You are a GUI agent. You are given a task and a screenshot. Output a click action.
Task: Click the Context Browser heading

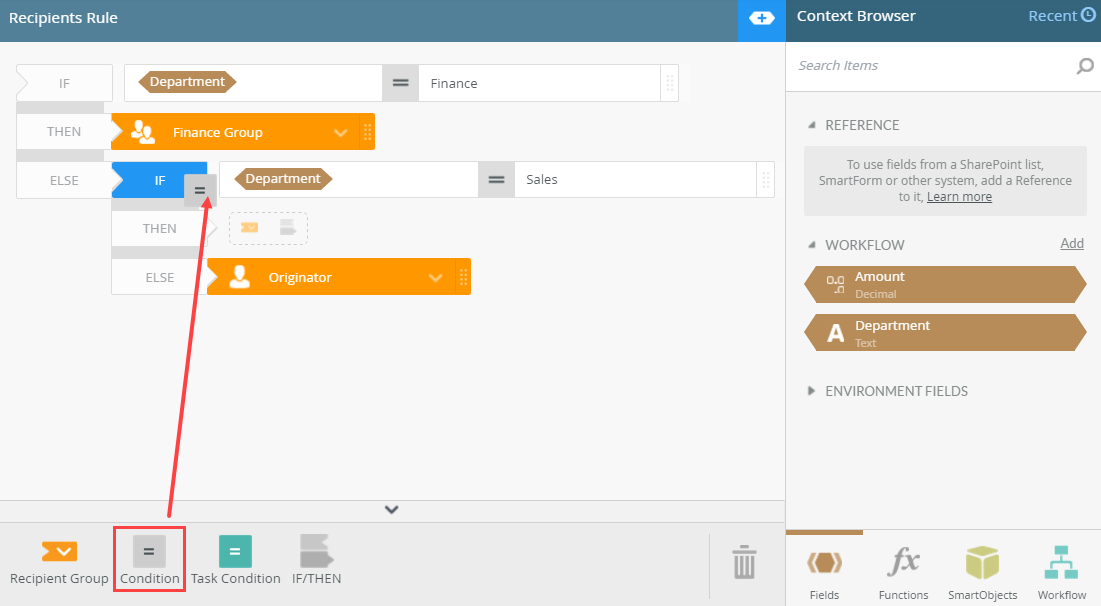[856, 15]
